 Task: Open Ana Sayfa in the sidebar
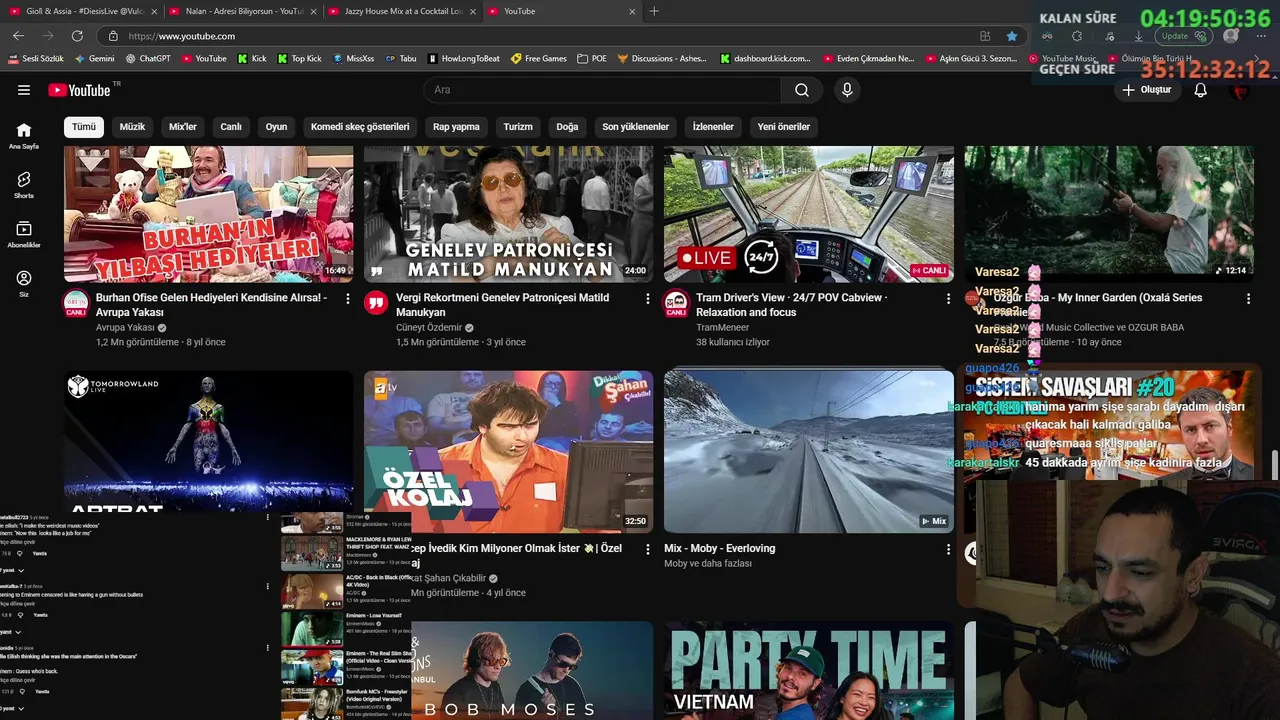tap(24, 136)
